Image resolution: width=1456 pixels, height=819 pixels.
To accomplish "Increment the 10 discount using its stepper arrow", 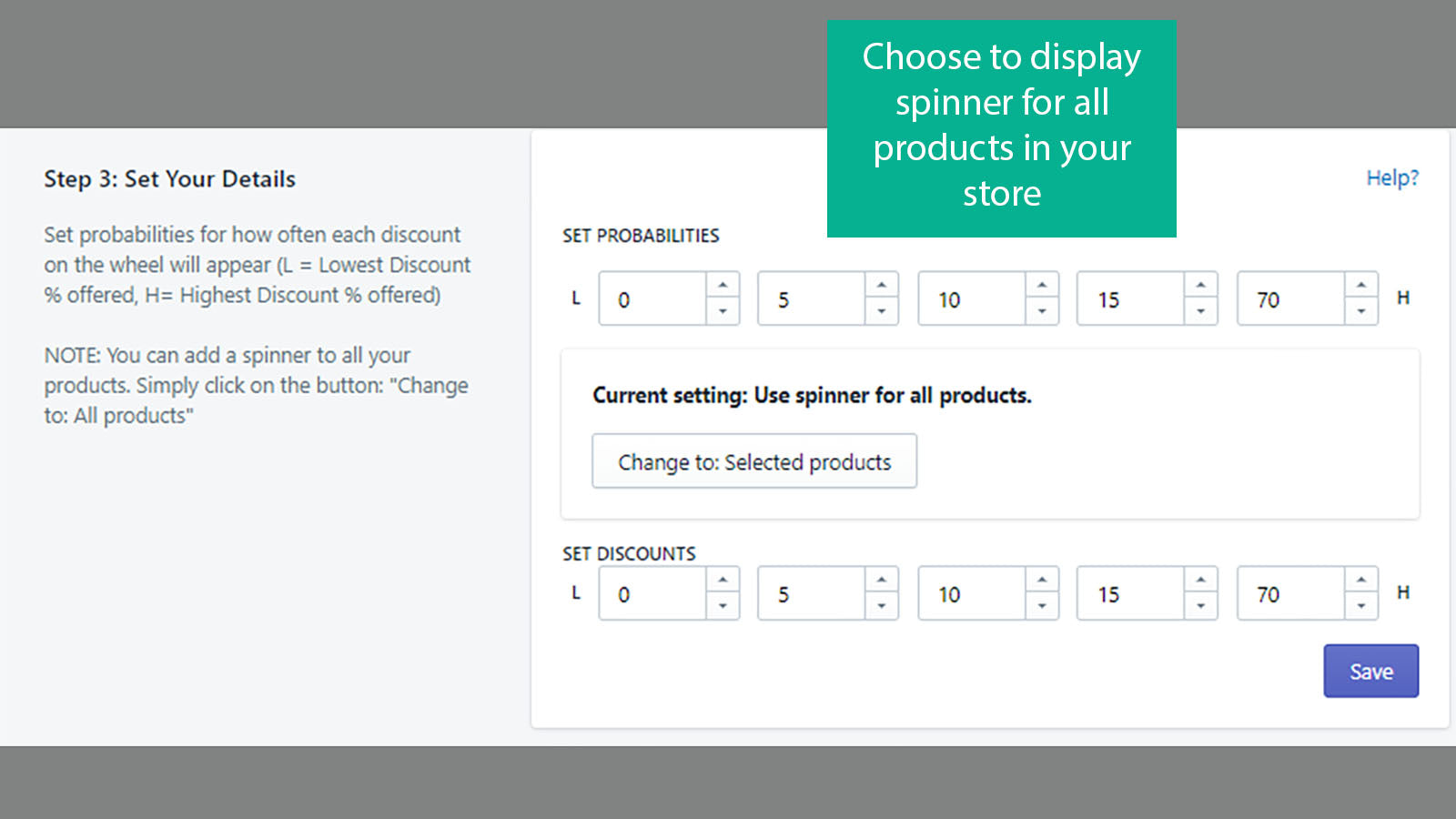I will pyautogui.click(x=1042, y=580).
